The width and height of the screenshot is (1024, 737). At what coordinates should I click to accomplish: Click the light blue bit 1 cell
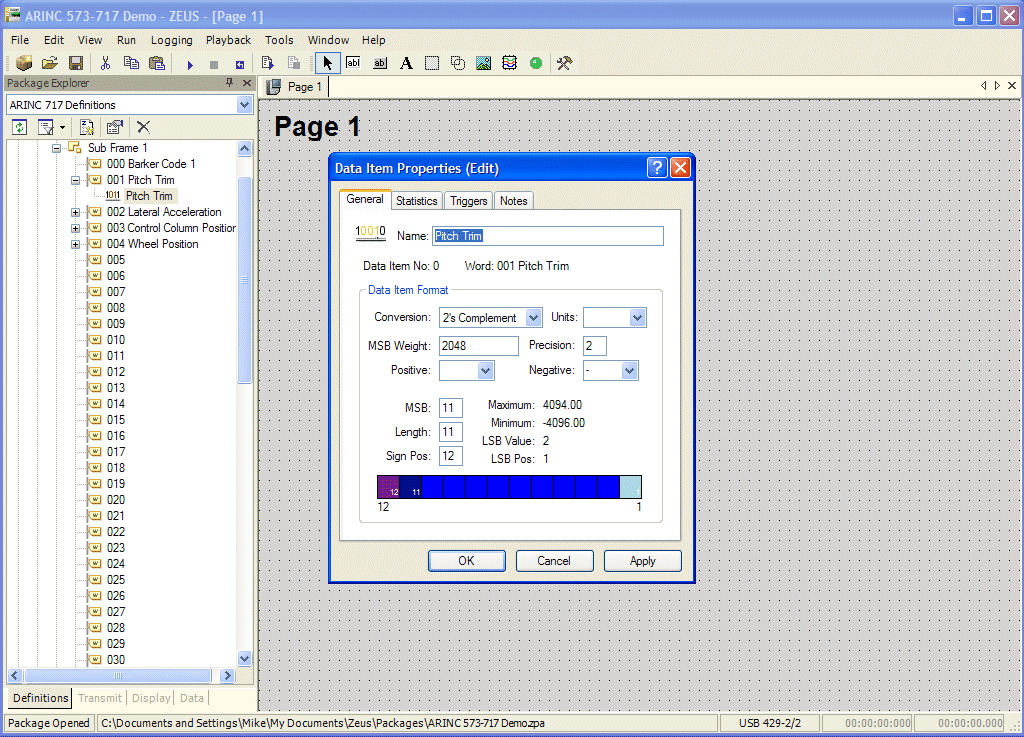[630, 488]
